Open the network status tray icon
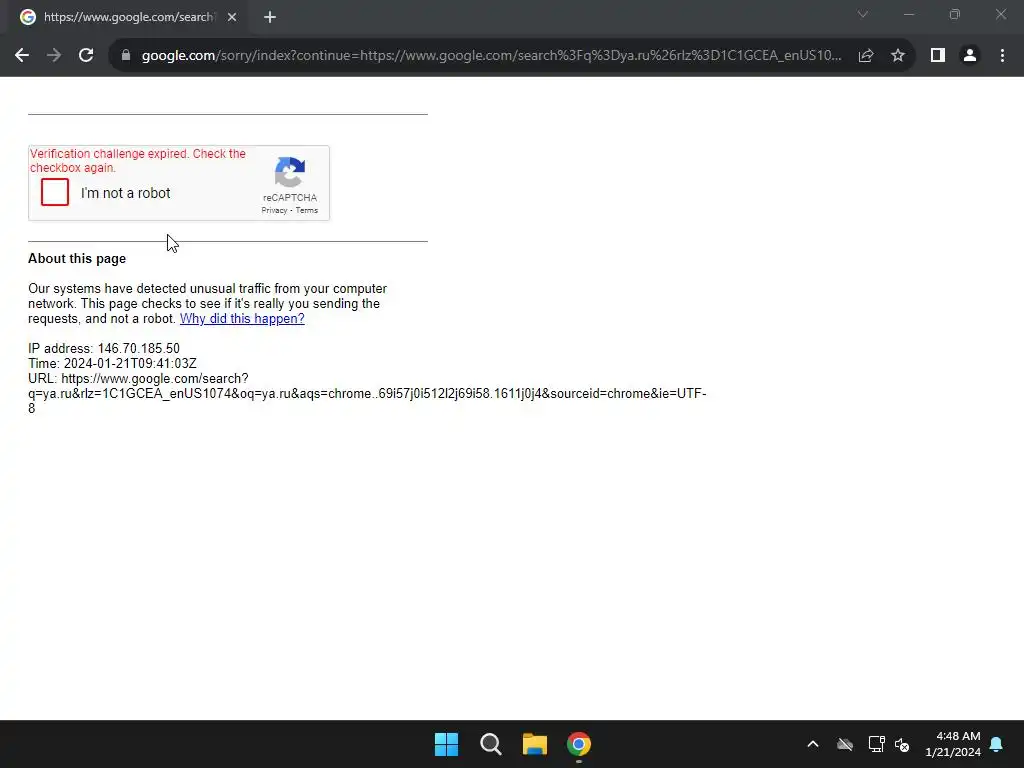 (x=876, y=744)
